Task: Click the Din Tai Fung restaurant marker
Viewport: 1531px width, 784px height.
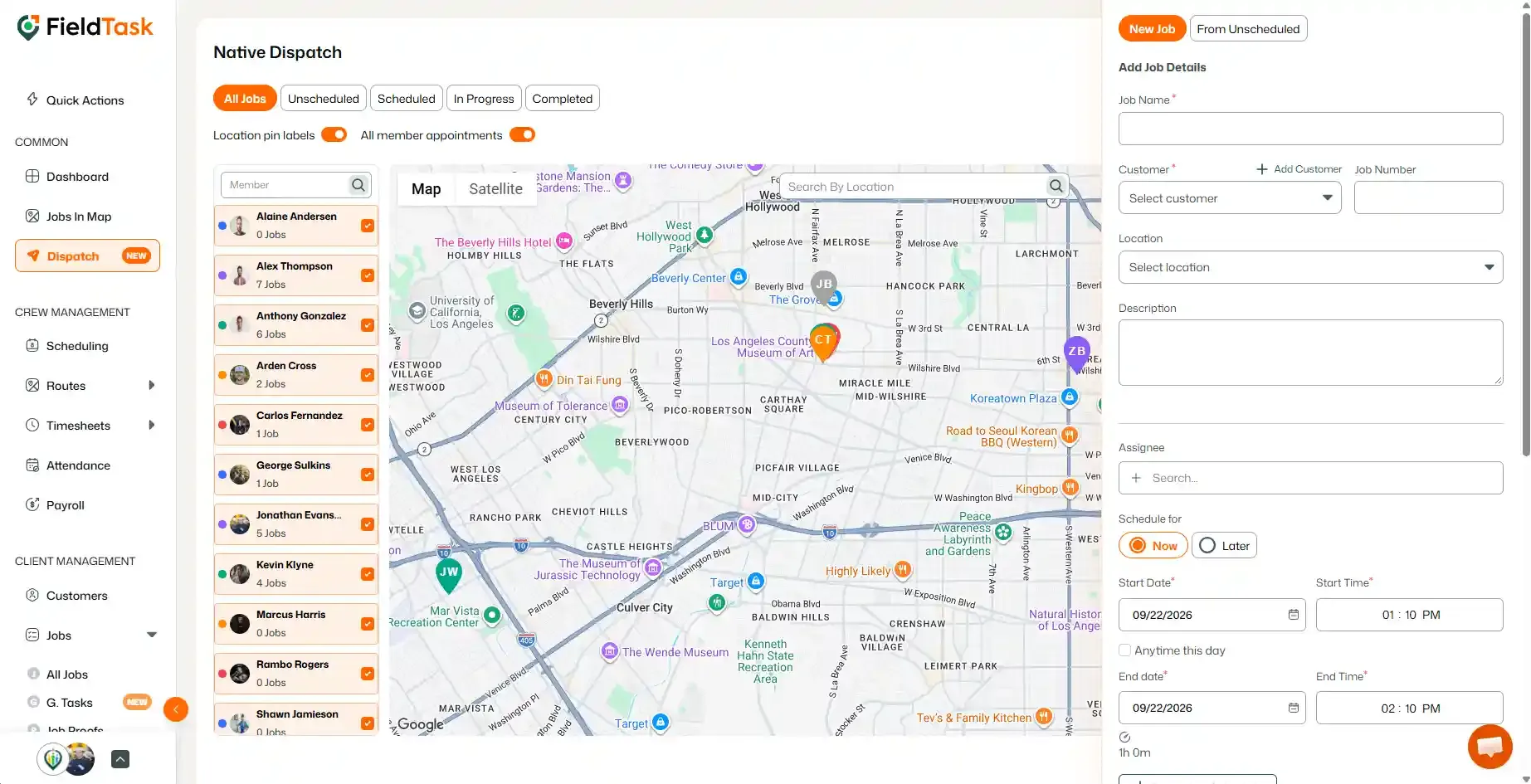Action: [x=544, y=379]
